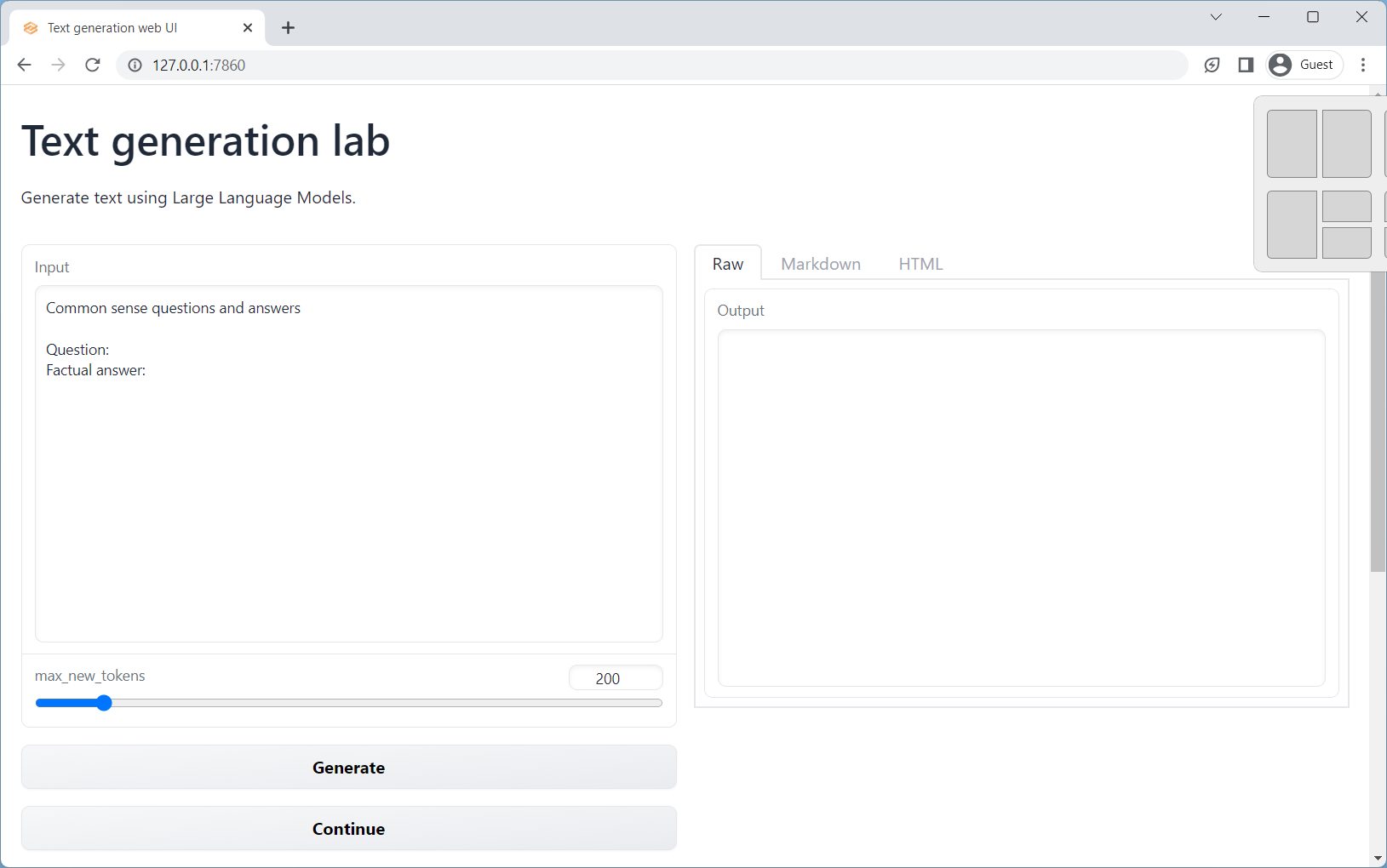The width and height of the screenshot is (1387, 868).
Task: Click the max_new_tokens number field
Action: (615, 678)
